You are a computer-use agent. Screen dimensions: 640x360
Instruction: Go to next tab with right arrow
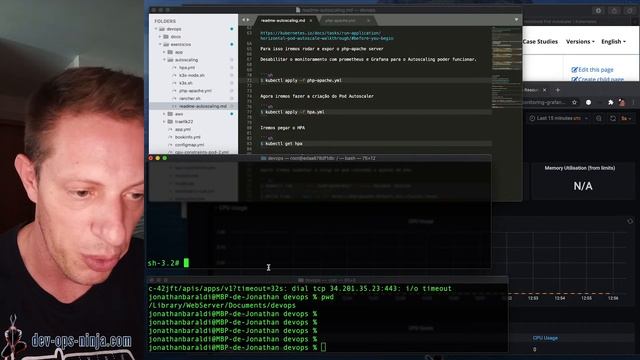tap(248, 20)
